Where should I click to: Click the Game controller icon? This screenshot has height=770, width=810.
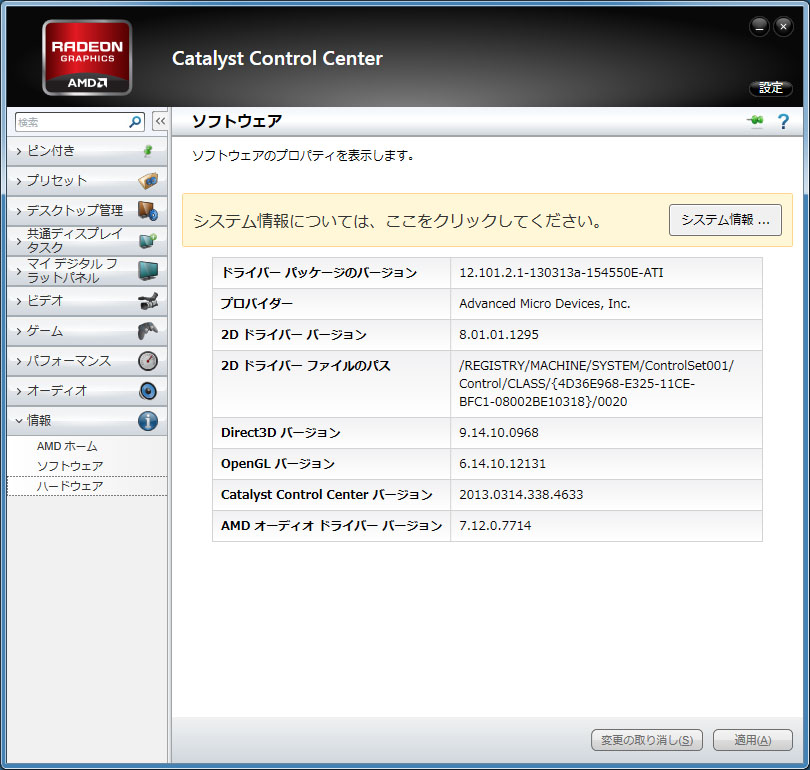click(148, 331)
